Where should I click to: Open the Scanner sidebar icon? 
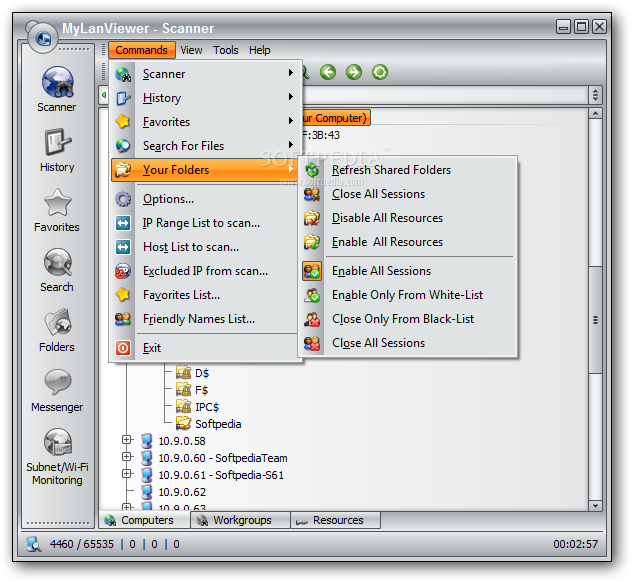pyautogui.click(x=57, y=82)
